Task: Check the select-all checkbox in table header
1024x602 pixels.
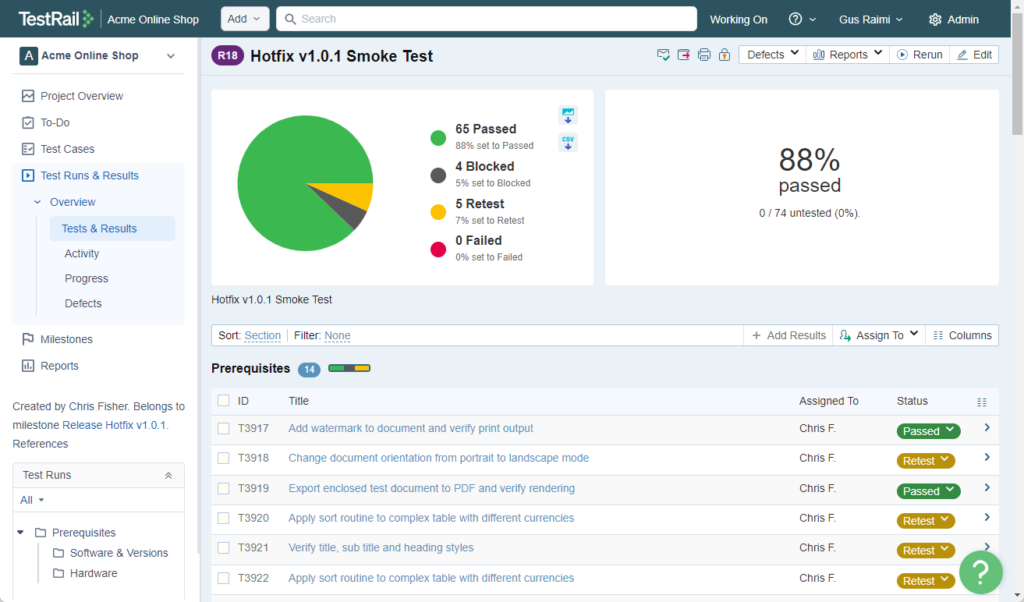Action: click(223, 401)
